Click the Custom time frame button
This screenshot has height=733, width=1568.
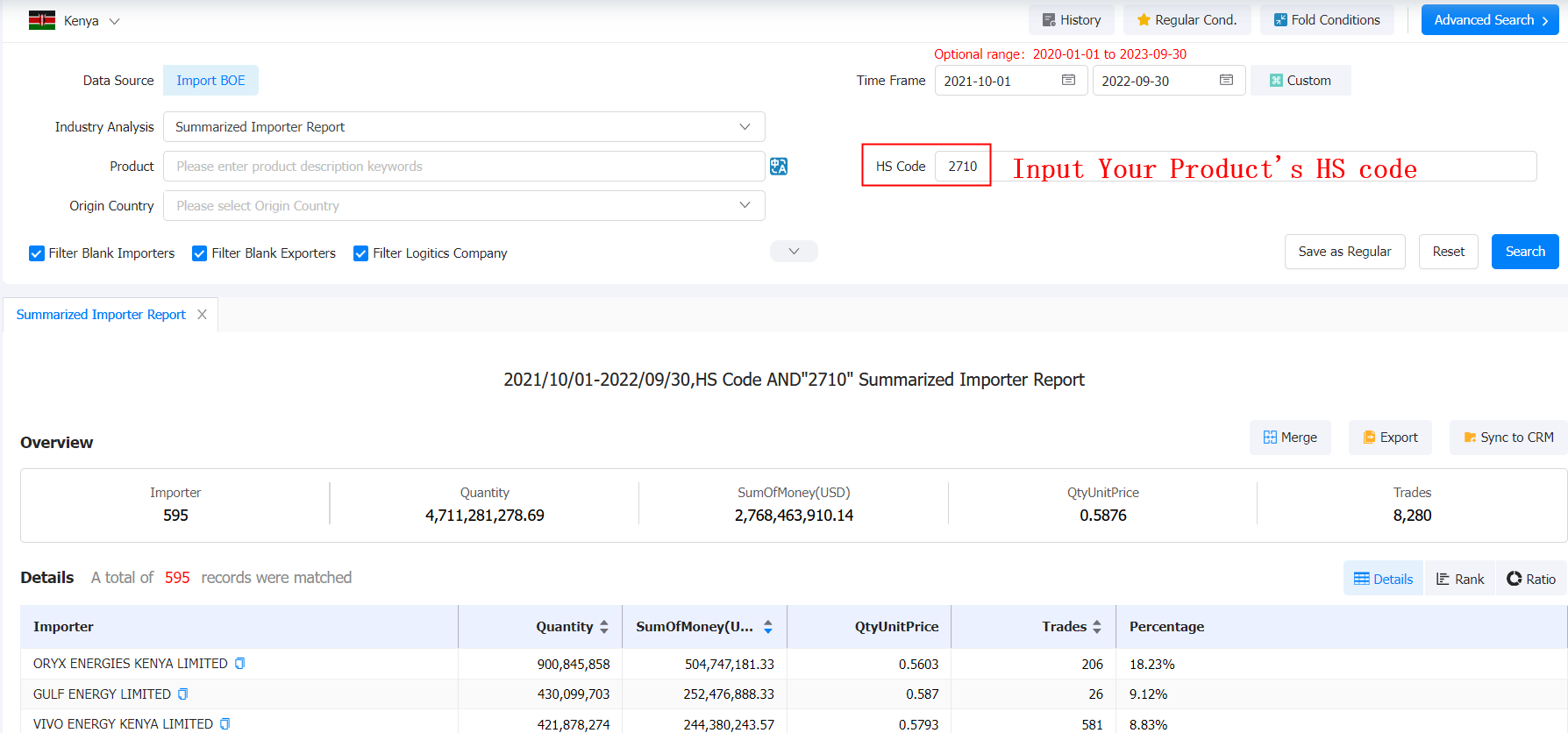(1301, 81)
